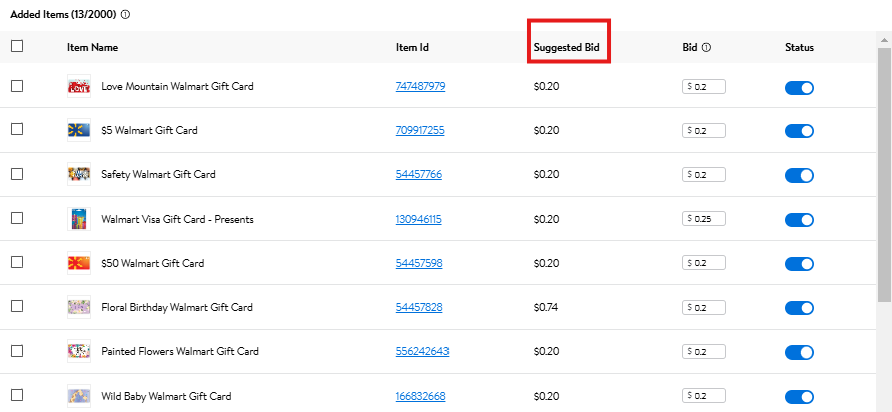Click Wild Baby Walmart Gift Card thumbnail
Screen dimensions: 892x412
point(78,396)
